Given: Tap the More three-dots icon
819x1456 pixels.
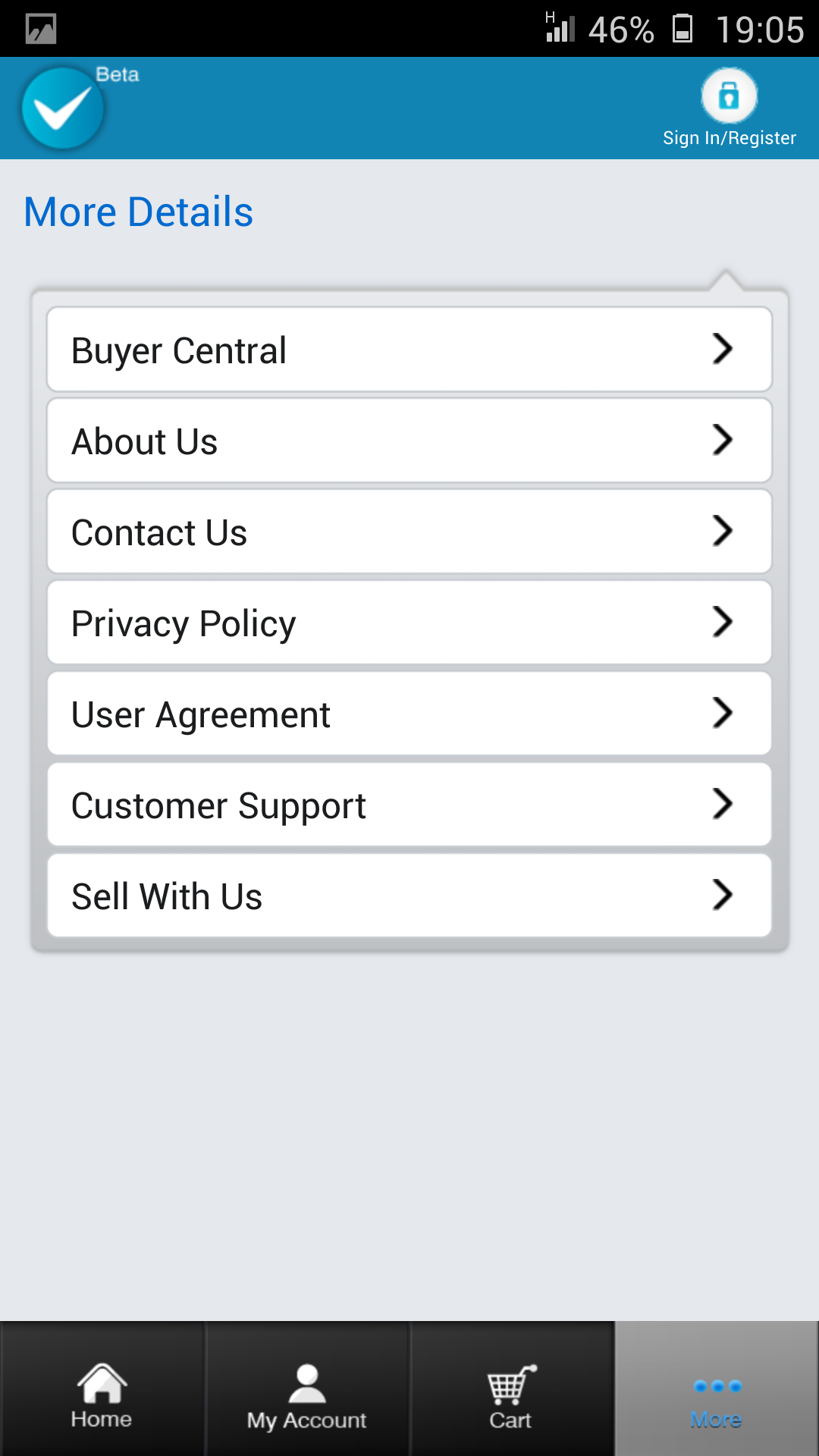Looking at the screenshot, I should pyautogui.click(x=717, y=1386).
